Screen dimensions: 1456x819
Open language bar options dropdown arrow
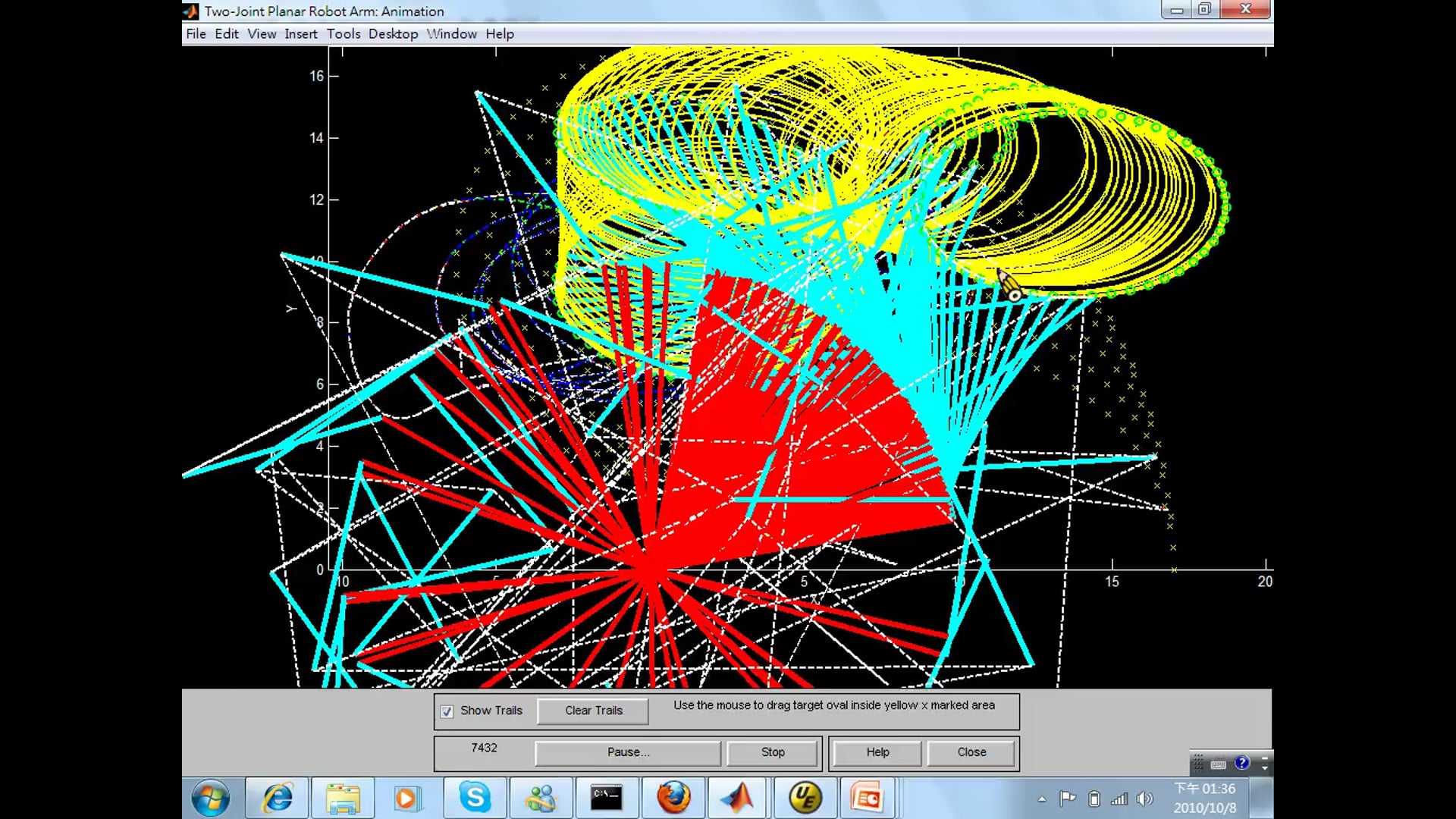tap(1264, 768)
